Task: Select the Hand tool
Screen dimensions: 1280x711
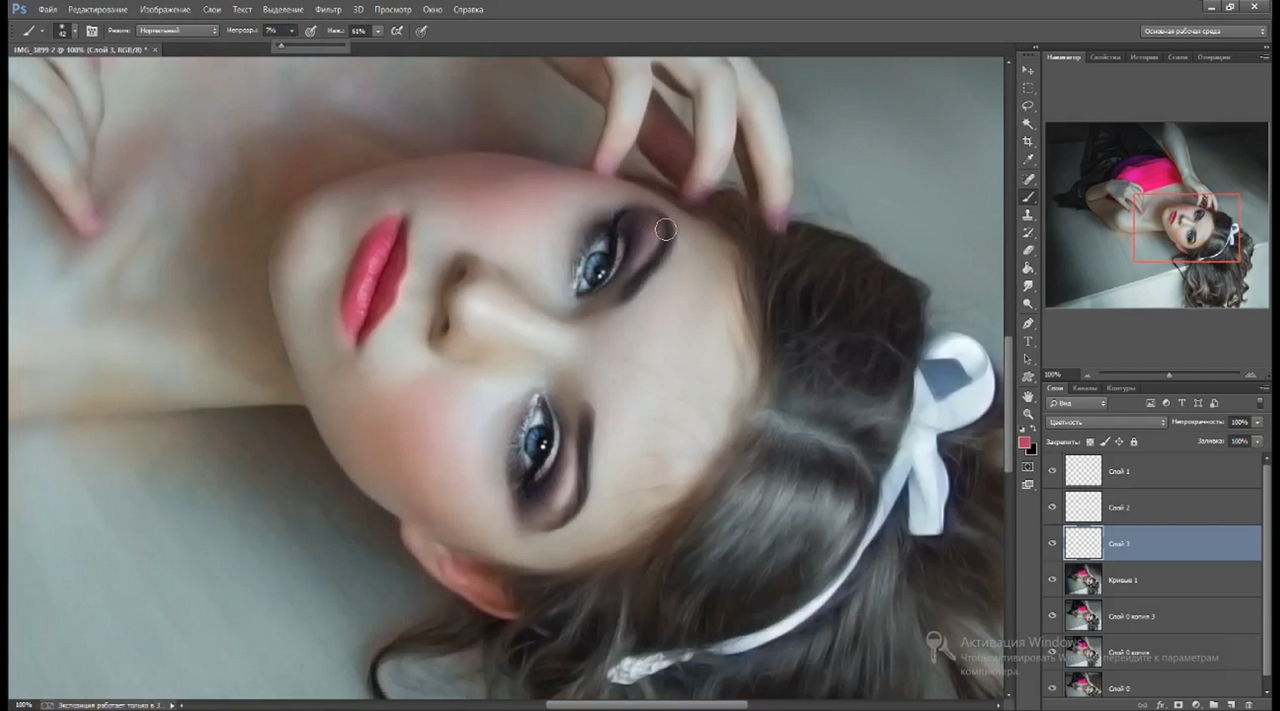Action: point(1028,397)
